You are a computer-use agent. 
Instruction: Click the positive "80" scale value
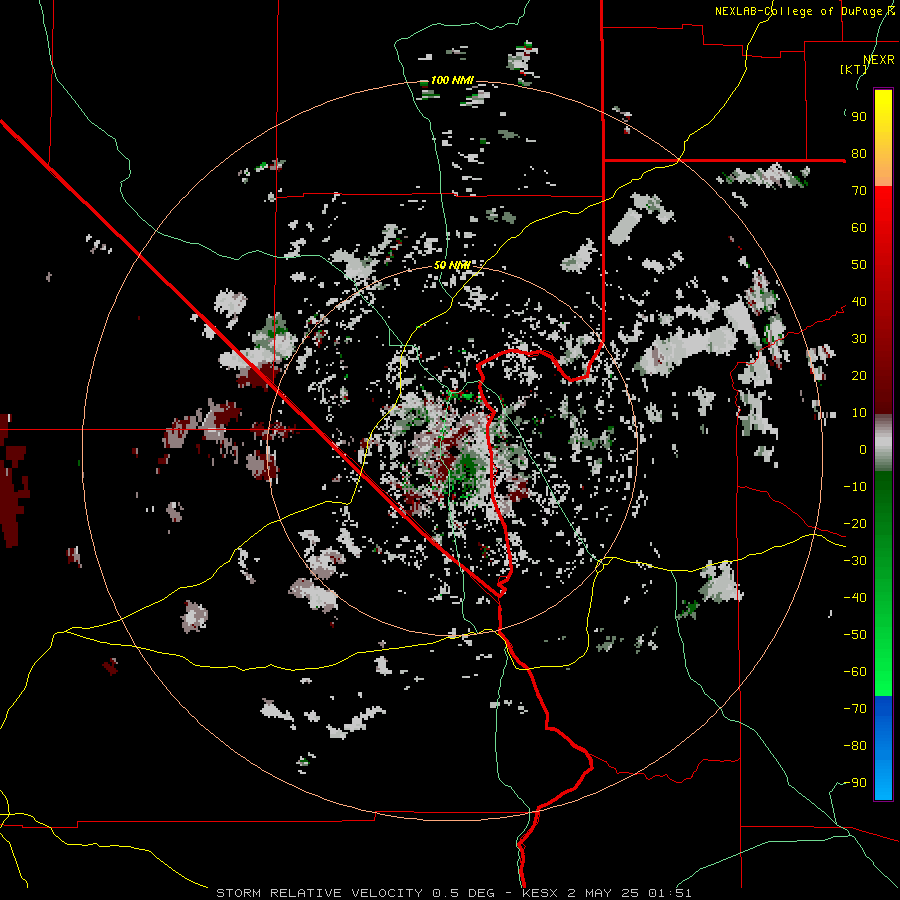coord(859,154)
